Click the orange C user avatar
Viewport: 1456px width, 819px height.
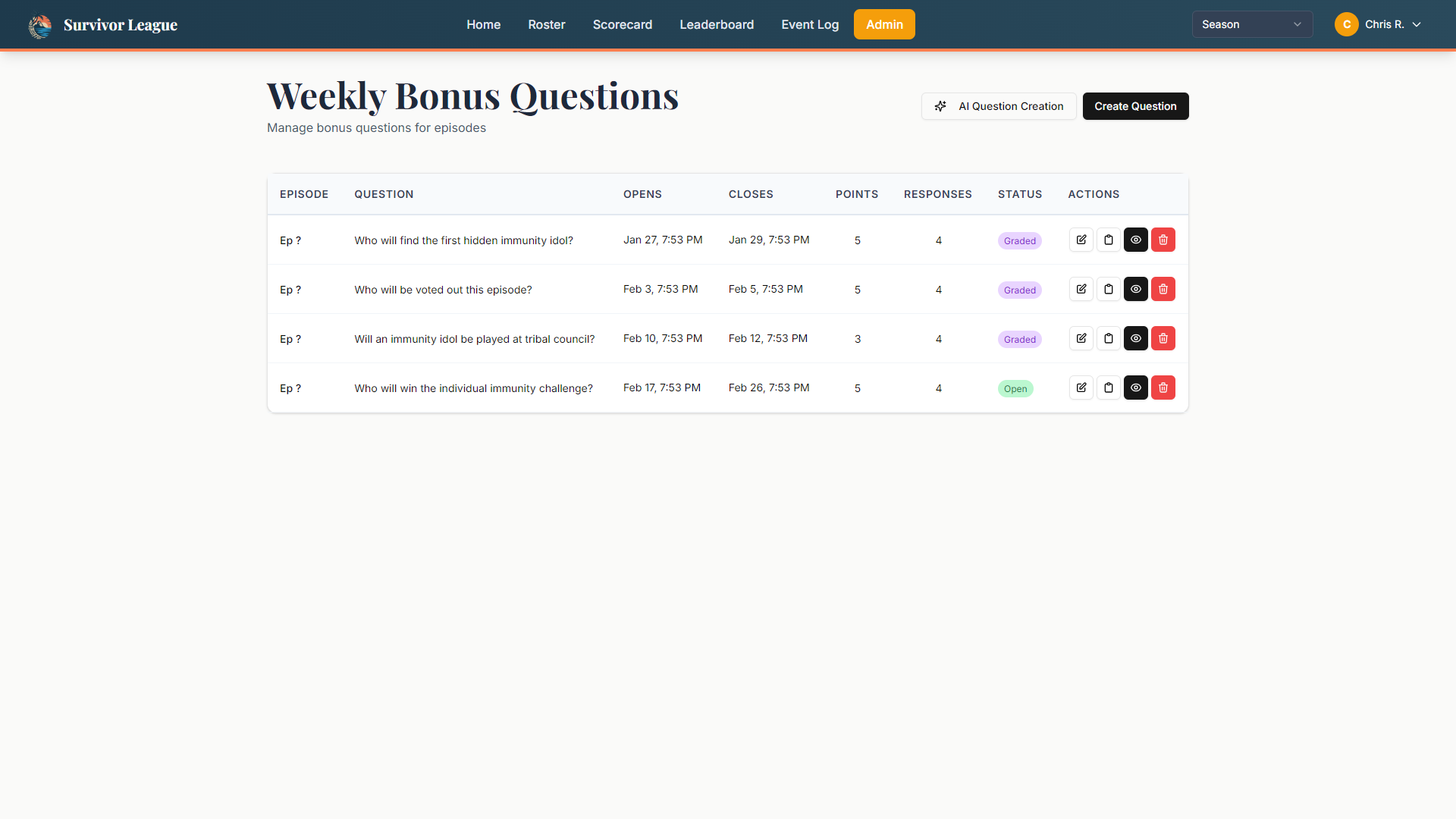[x=1347, y=24]
